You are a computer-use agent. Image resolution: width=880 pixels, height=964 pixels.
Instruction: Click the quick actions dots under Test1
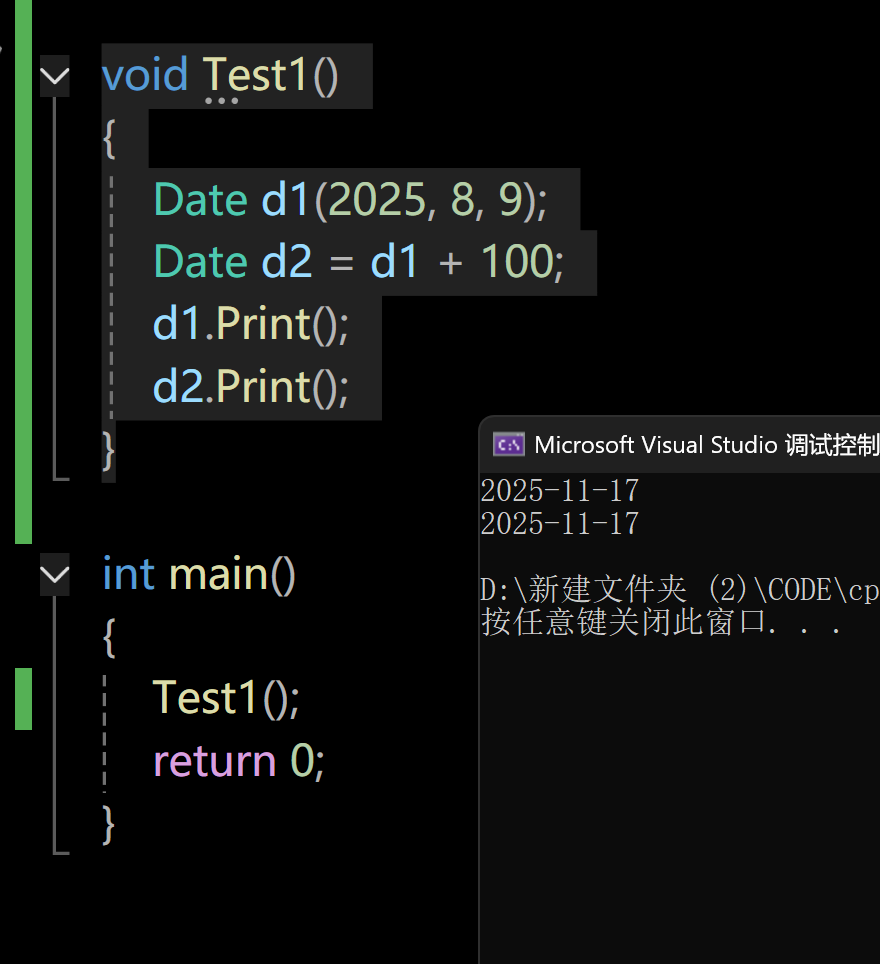221,100
